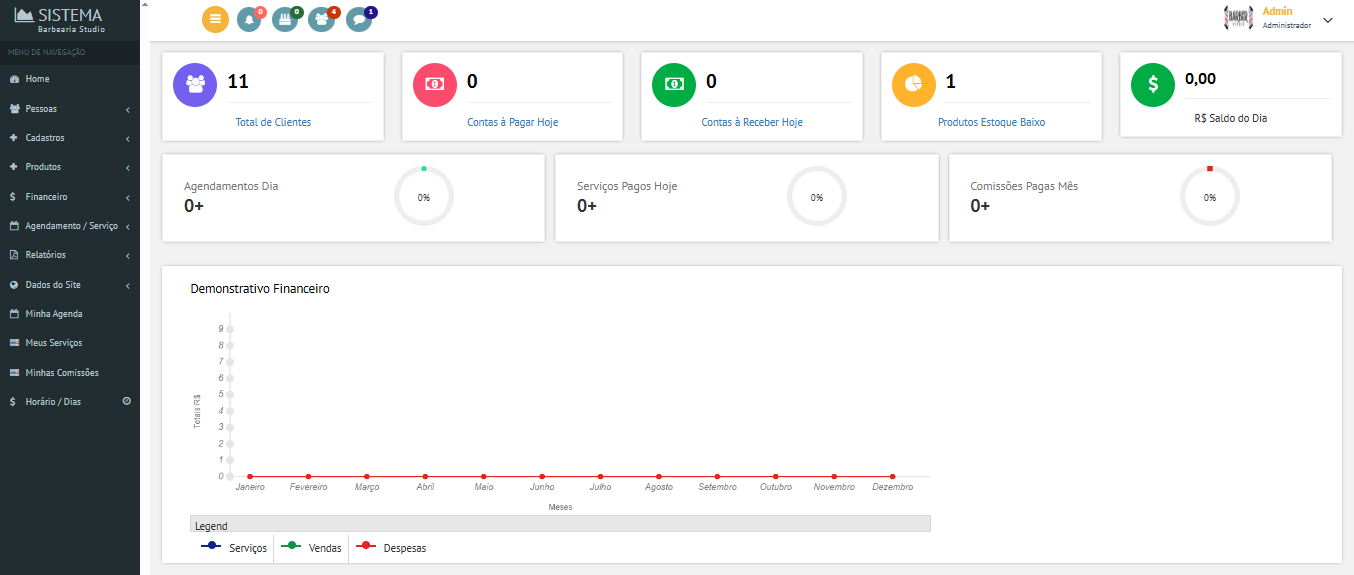Click the orange pie chart stock icon

click(x=913, y=84)
